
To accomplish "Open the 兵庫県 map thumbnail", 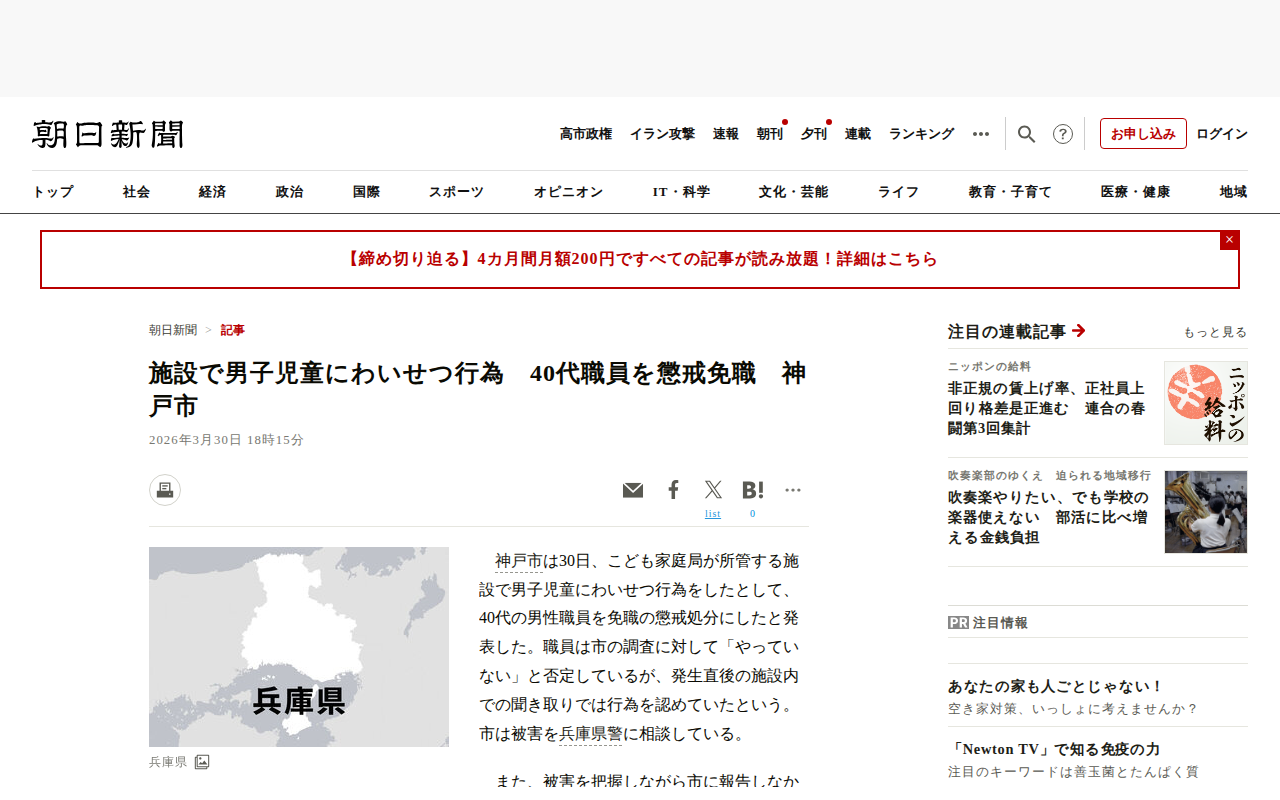I will (299, 647).
